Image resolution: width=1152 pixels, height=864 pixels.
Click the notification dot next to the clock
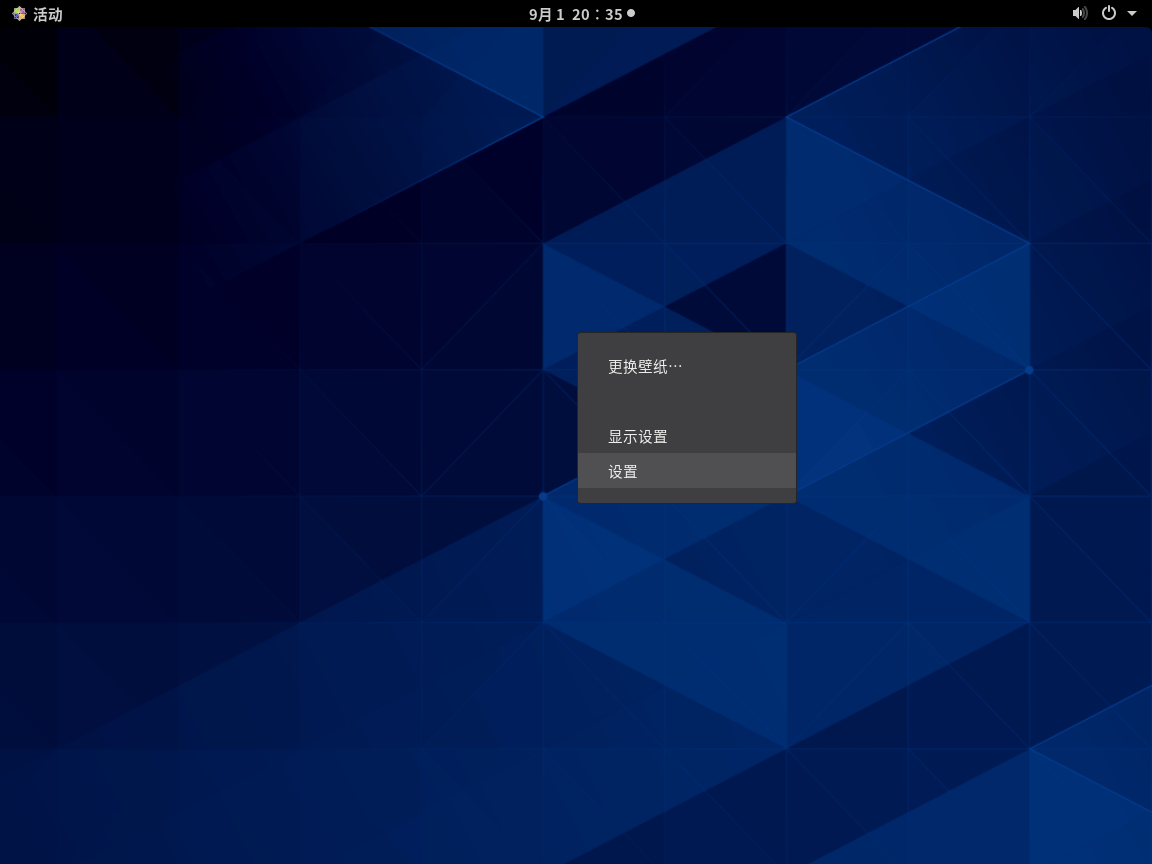point(629,14)
